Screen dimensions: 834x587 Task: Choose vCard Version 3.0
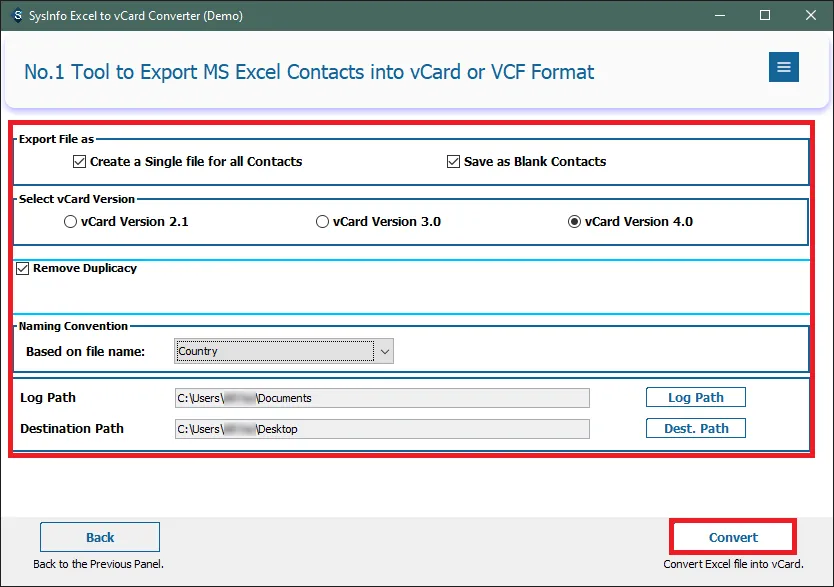click(322, 222)
